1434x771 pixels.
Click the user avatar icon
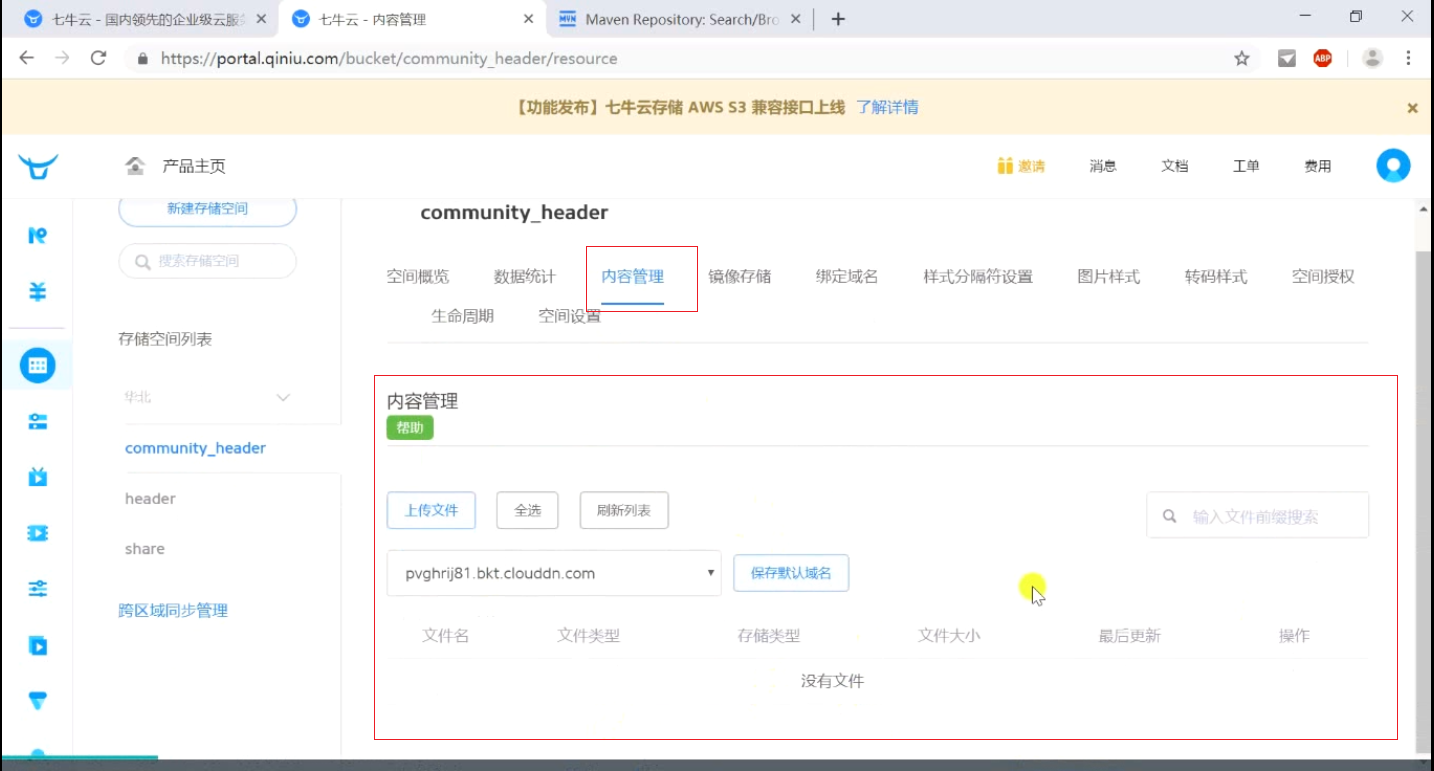click(1393, 166)
